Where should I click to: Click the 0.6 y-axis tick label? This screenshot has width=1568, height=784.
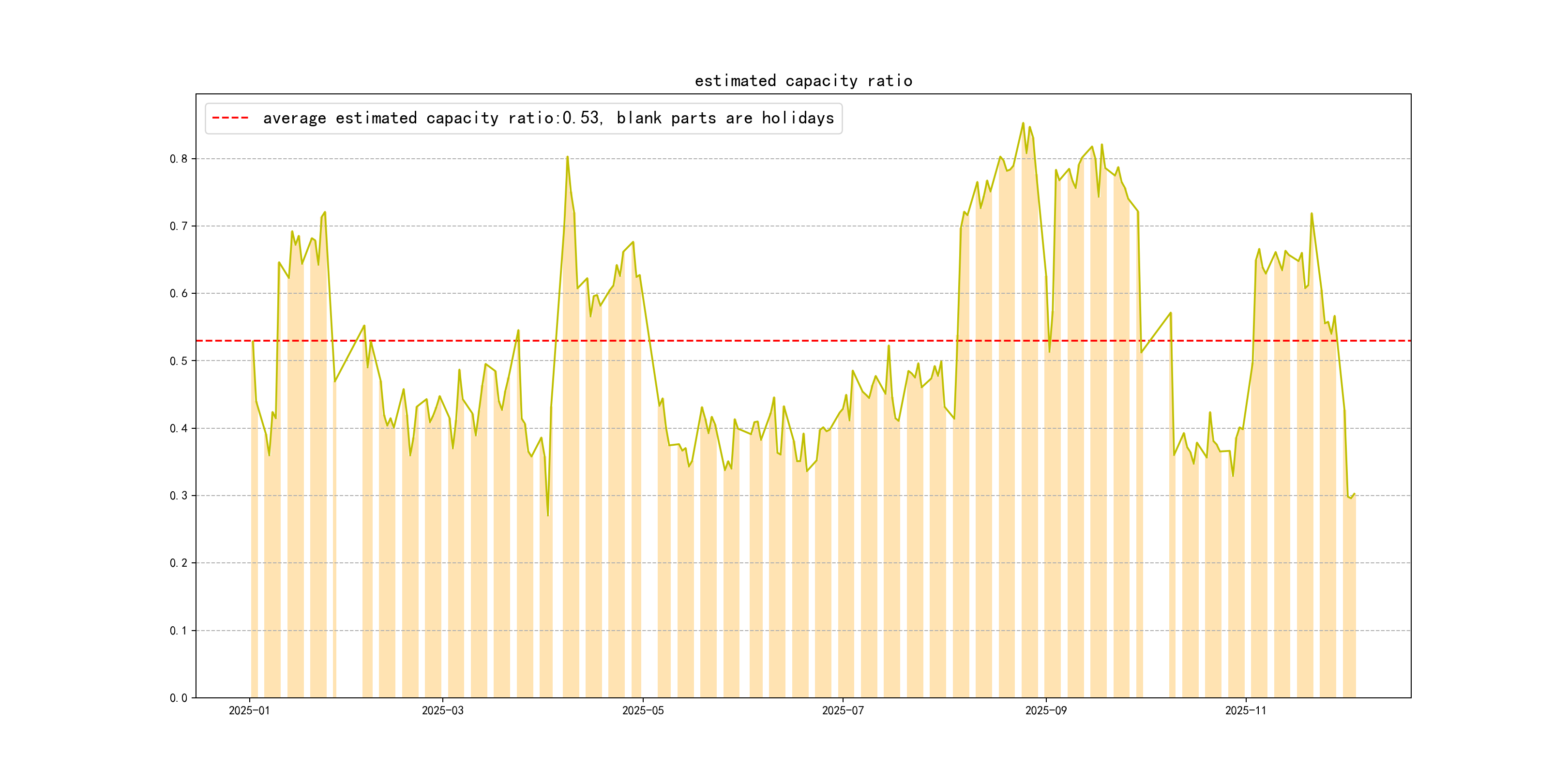tap(179, 293)
